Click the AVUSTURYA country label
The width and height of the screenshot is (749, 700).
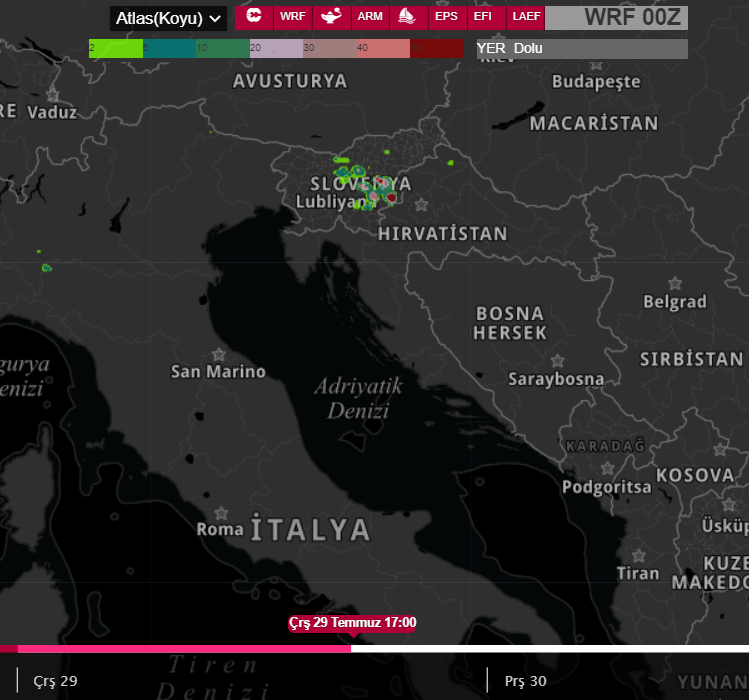290,81
